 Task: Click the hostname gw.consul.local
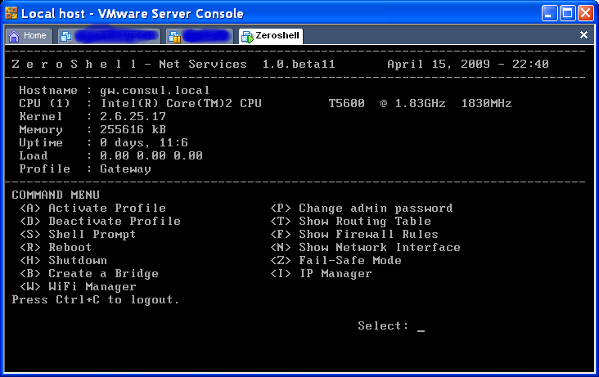tap(155, 91)
